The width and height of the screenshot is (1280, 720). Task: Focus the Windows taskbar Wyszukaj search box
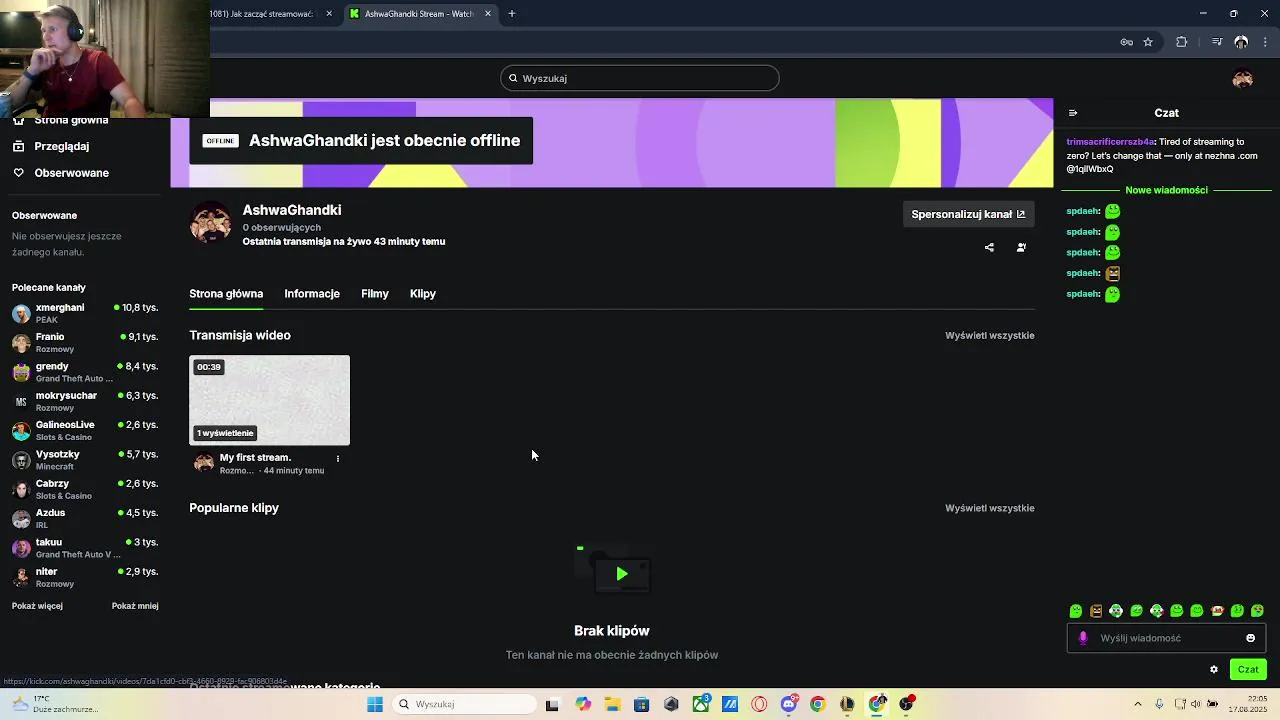[x=464, y=704]
